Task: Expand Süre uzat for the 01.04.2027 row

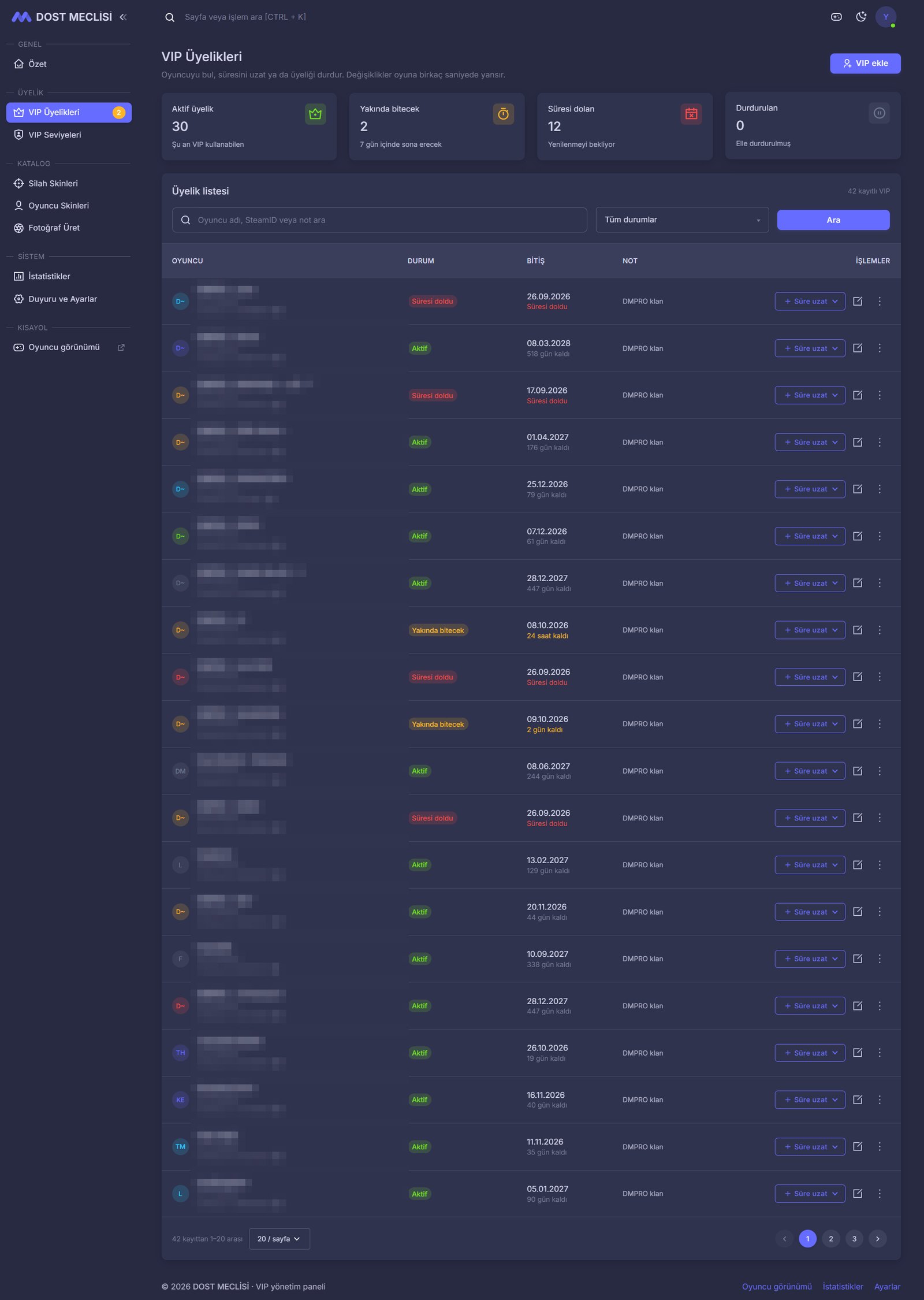Action: [x=810, y=442]
